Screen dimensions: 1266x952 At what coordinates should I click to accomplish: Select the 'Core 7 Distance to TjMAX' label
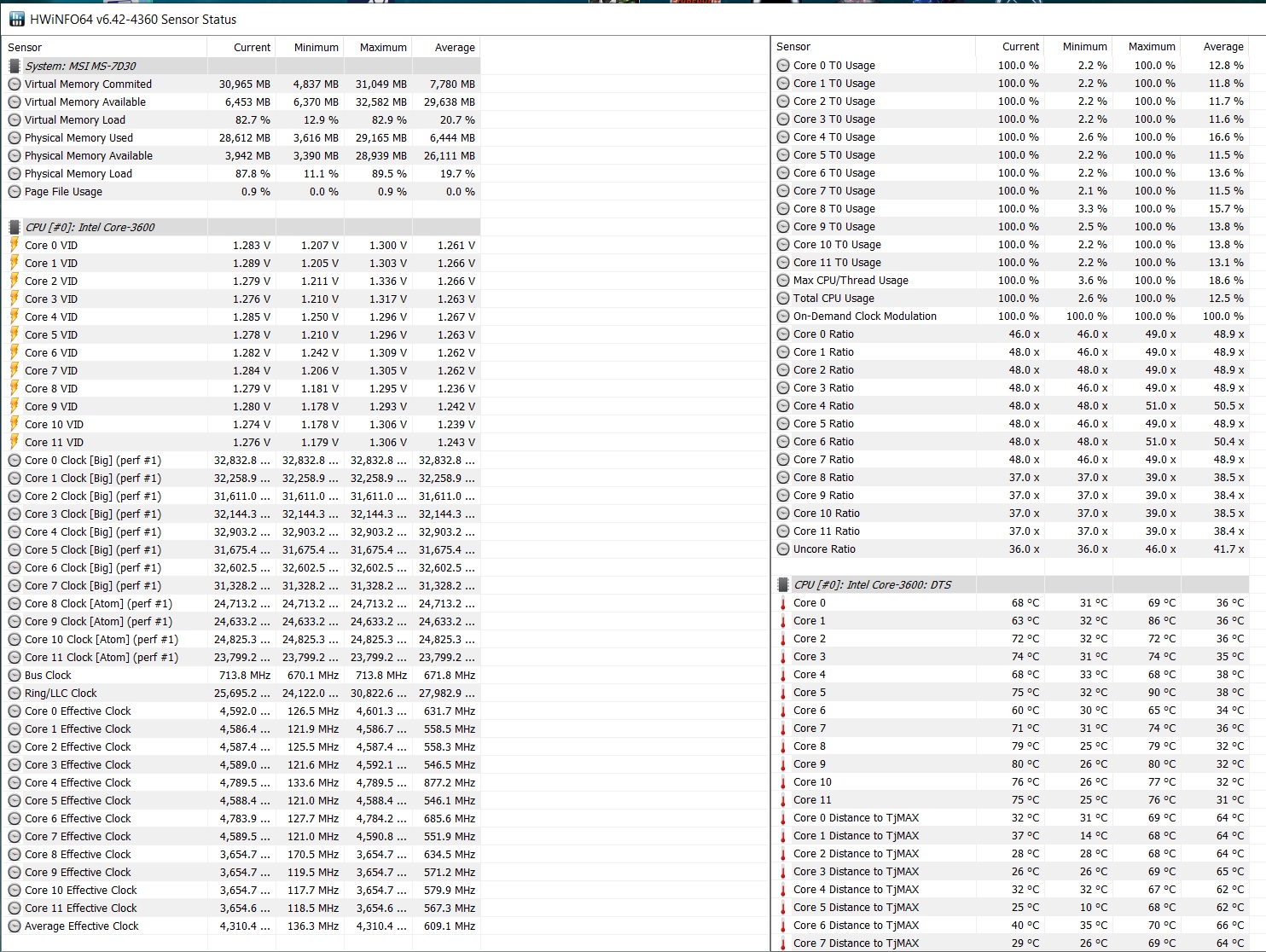pos(857,943)
